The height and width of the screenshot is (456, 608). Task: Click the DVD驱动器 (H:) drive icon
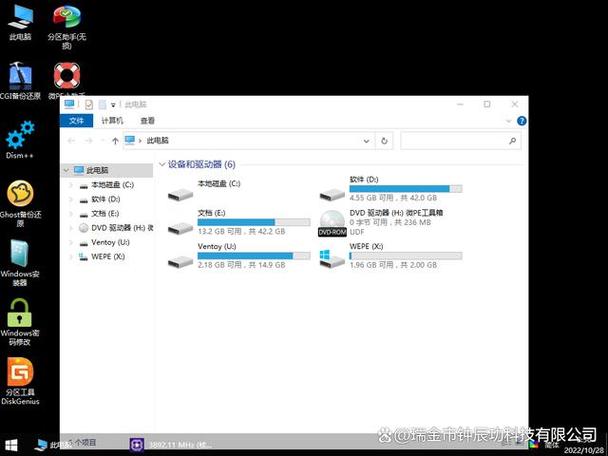(332, 223)
